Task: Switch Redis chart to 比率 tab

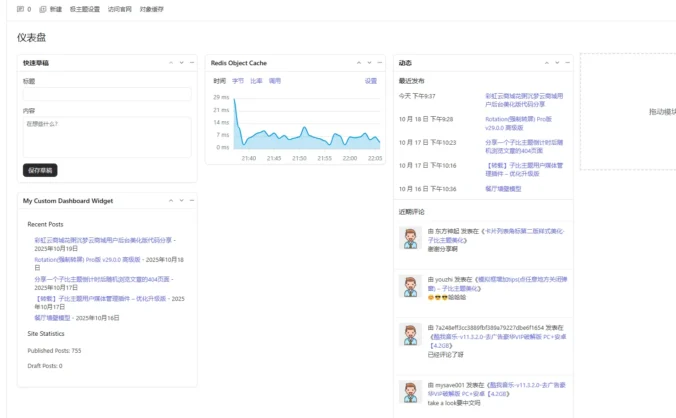Action: [x=256, y=81]
